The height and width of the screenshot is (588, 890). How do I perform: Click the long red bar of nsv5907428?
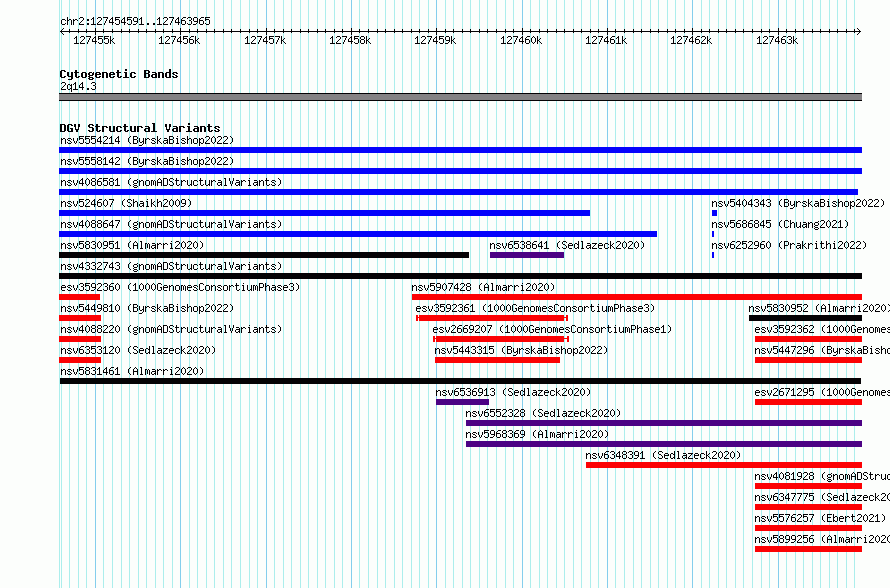[x=637, y=297]
